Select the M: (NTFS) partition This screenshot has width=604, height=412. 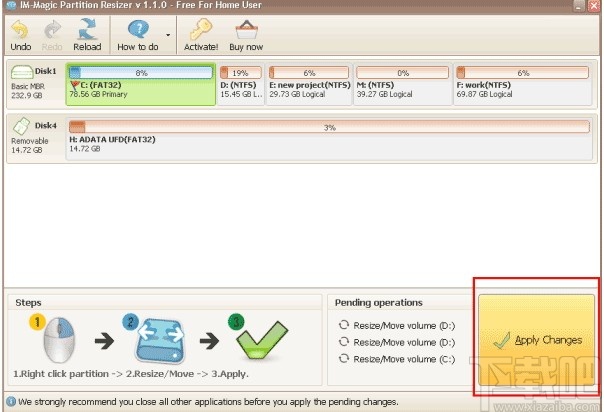pos(403,85)
